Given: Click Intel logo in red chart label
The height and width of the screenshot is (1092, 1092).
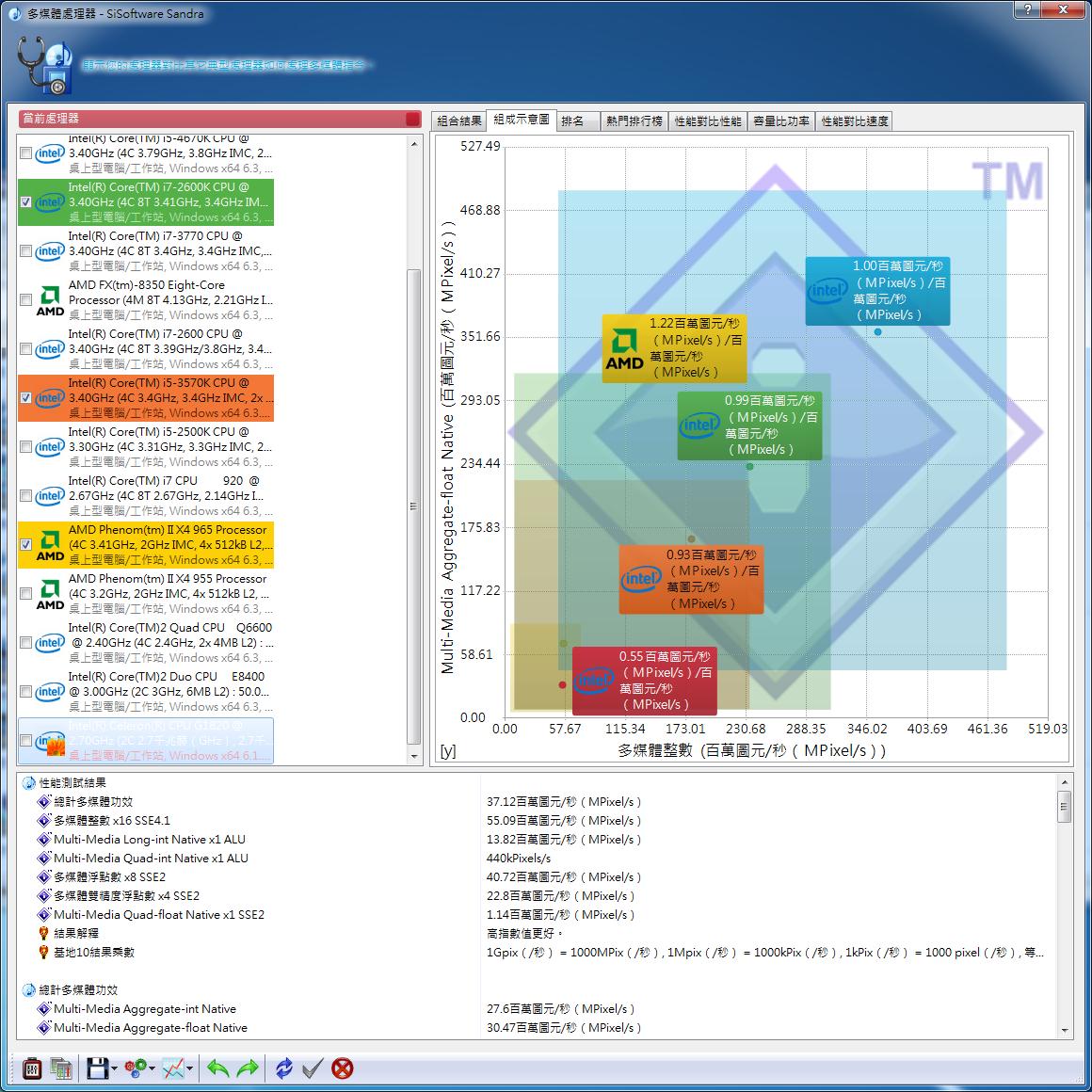Looking at the screenshot, I should tap(593, 680).
